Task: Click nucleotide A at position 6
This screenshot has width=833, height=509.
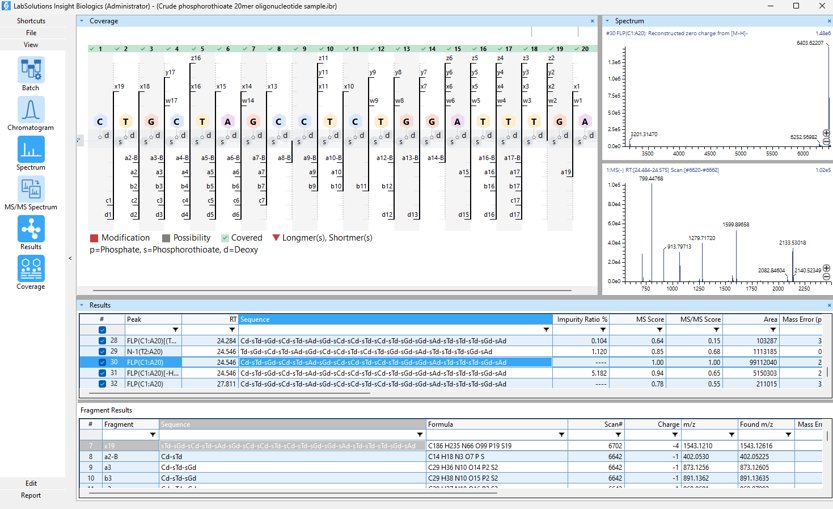Action: 227,122
